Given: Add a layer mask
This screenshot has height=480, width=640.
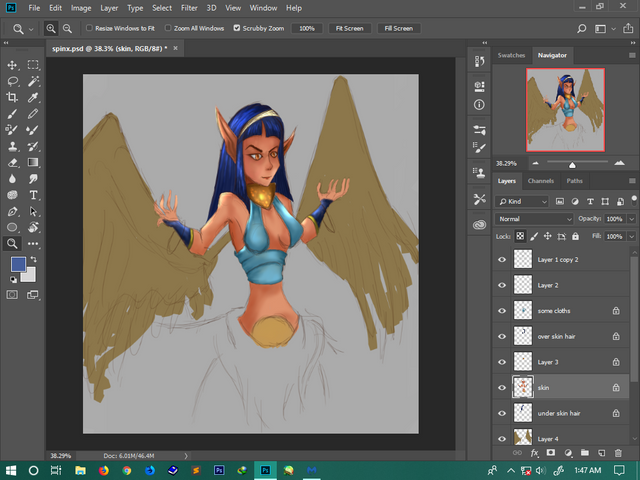Looking at the screenshot, I should [x=551, y=452].
